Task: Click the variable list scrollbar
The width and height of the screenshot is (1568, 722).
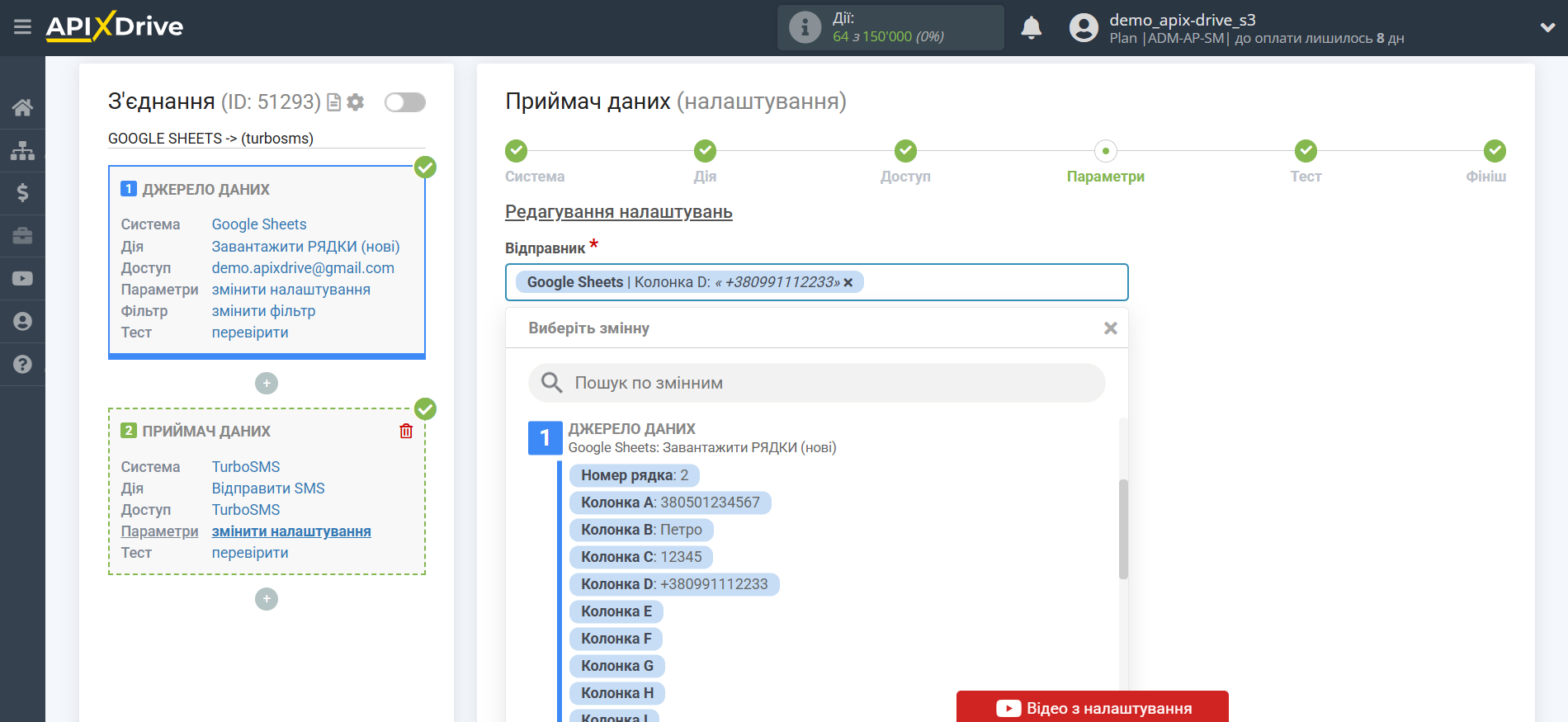Action: pos(1123,528)
